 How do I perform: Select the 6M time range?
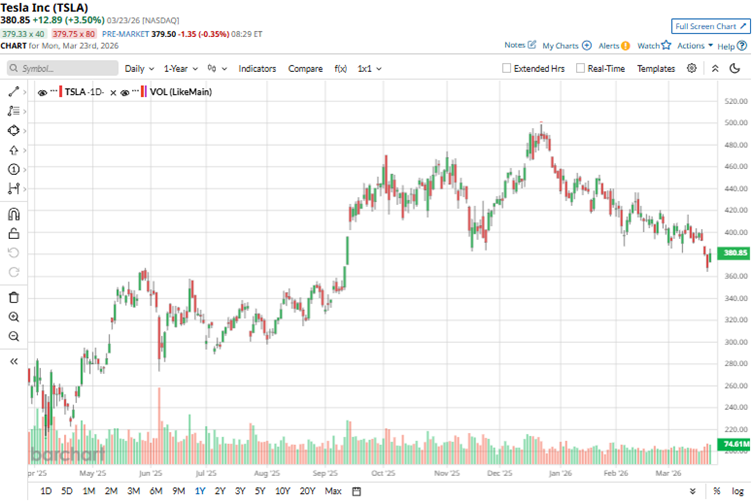click(155, 491)
